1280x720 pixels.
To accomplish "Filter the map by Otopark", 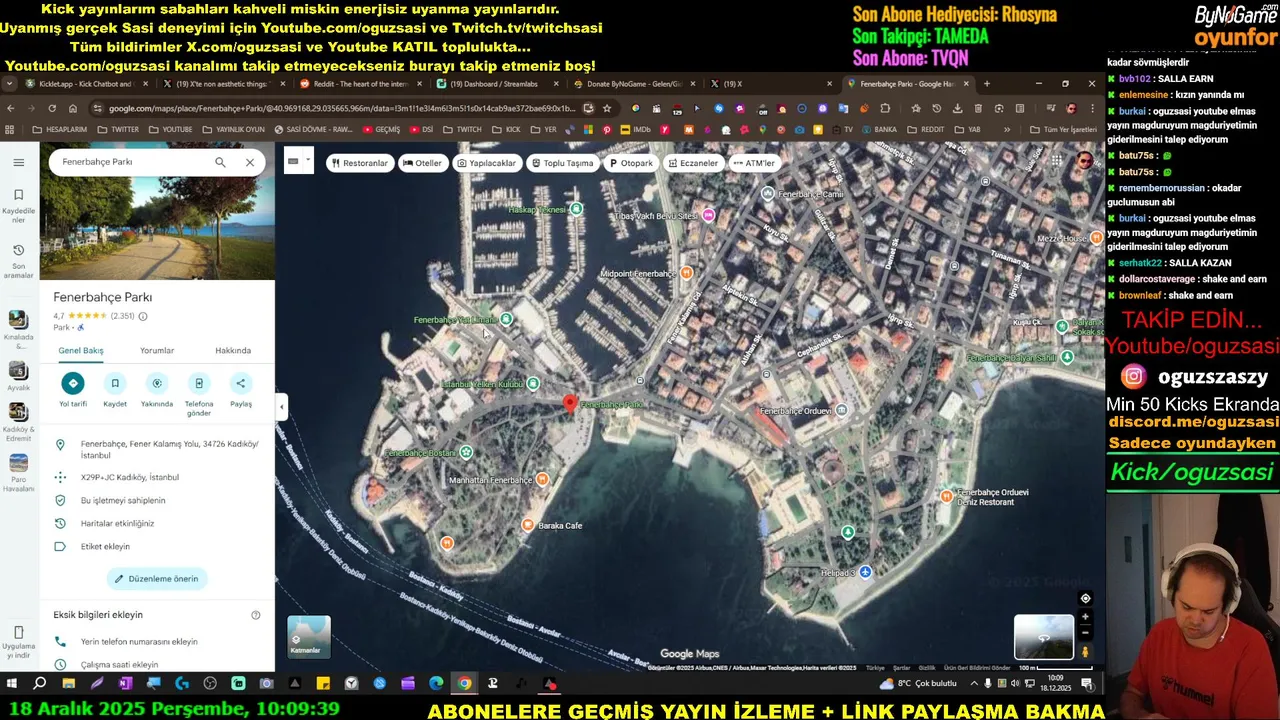I will point(631,163).
